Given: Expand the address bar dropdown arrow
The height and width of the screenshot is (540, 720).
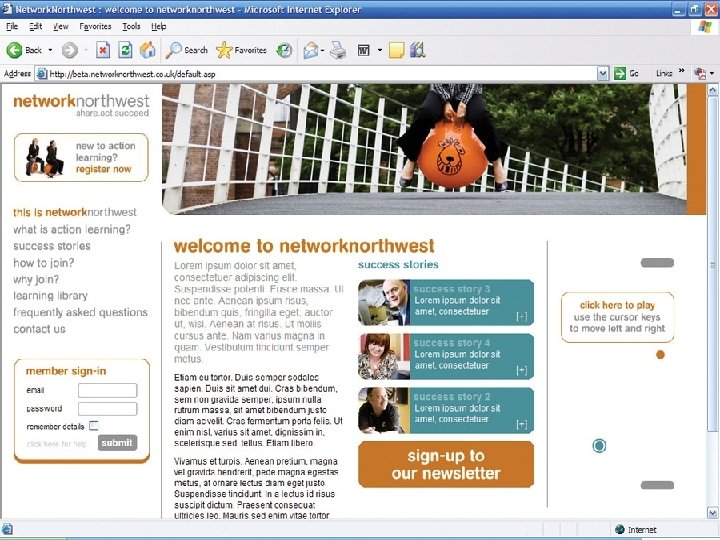Looking at the screenshot, I should coord(603,73).
